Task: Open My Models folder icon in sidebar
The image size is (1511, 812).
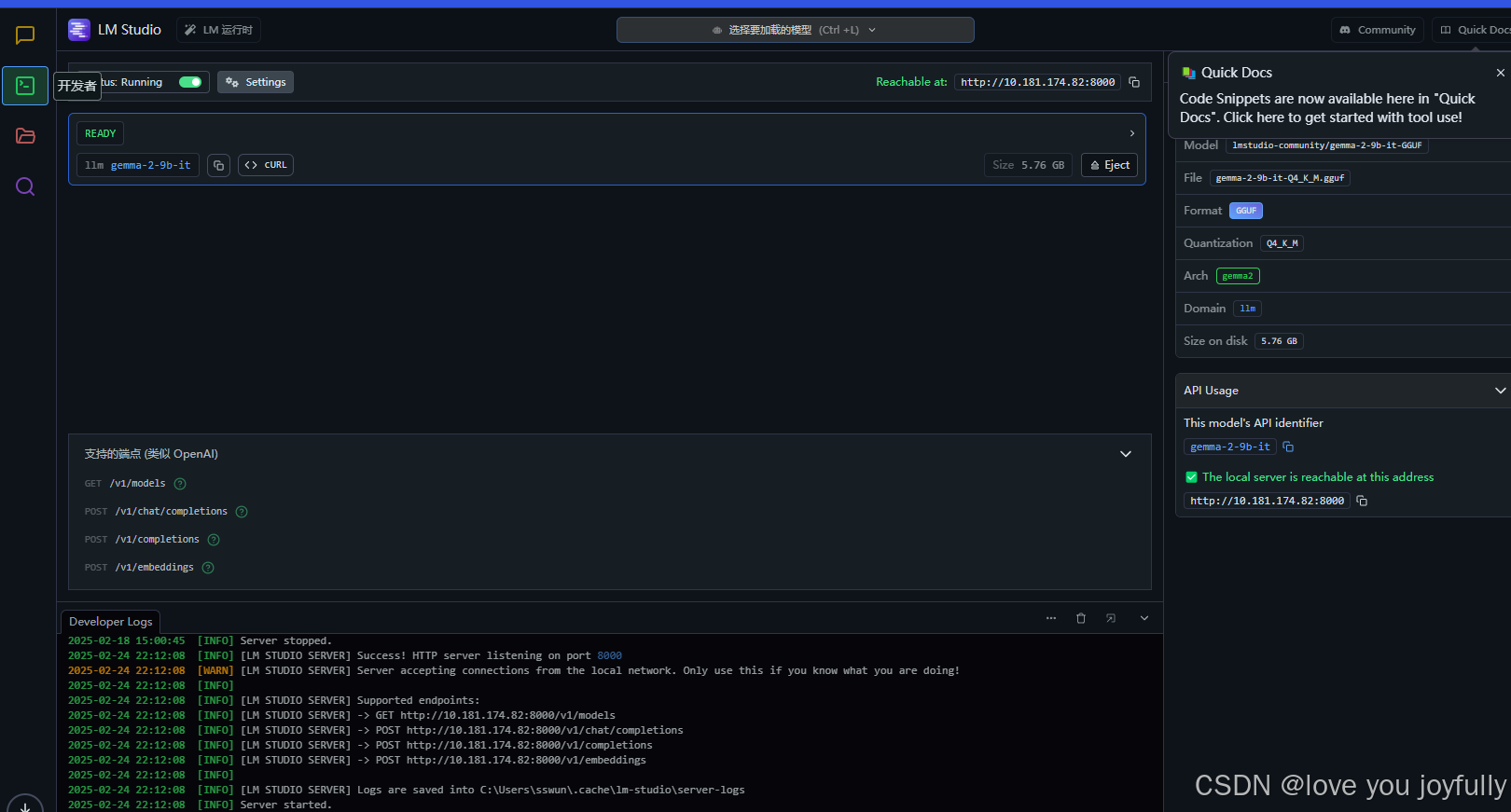Action: pos(25,136)
